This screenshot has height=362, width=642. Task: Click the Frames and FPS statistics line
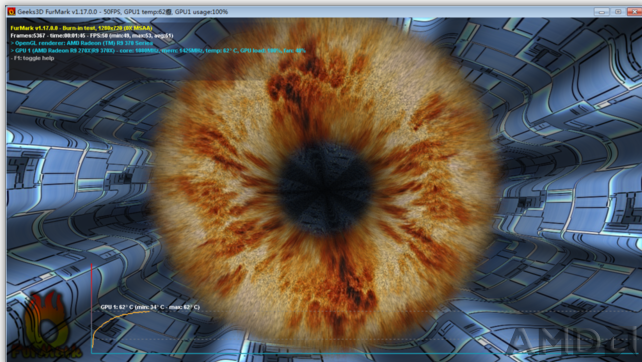92,36
